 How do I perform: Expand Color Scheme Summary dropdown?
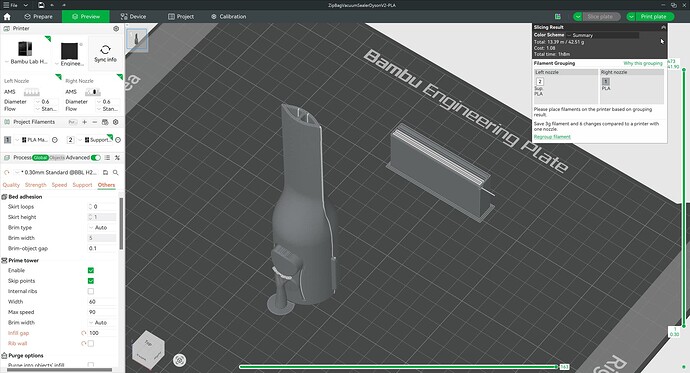coord(602,35)
